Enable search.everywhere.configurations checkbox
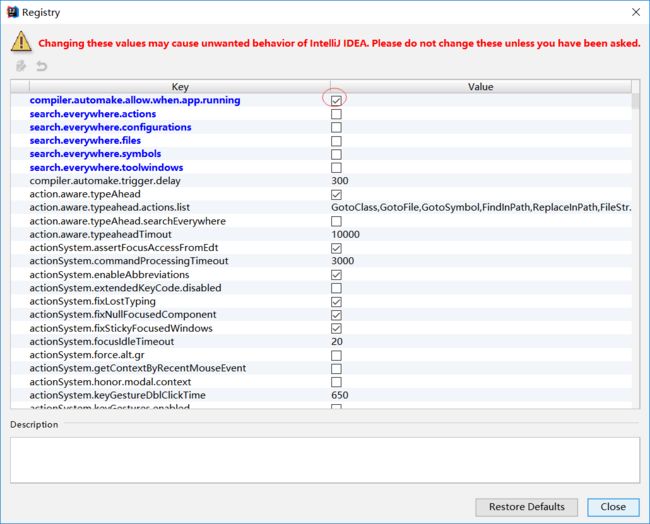The image size is (650, 524). (x=336, y=127)
